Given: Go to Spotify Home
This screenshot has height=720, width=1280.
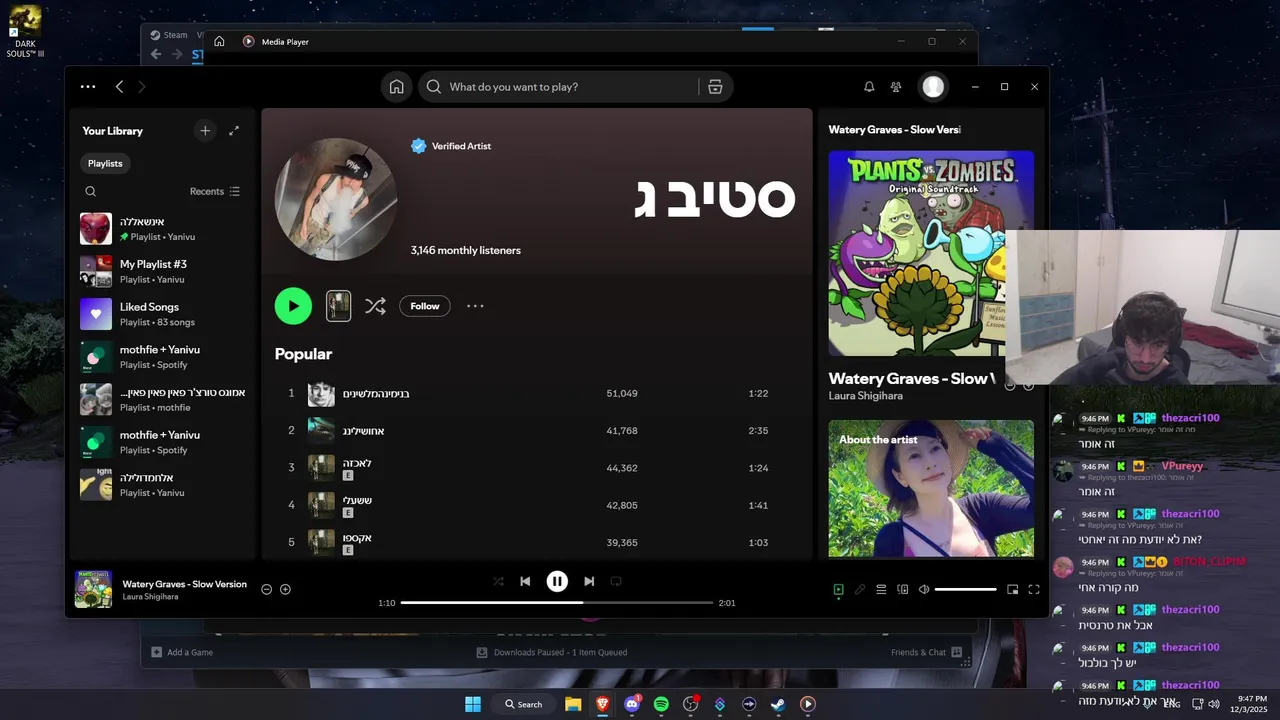Looking at the screenshot, I should click(397, 87).
